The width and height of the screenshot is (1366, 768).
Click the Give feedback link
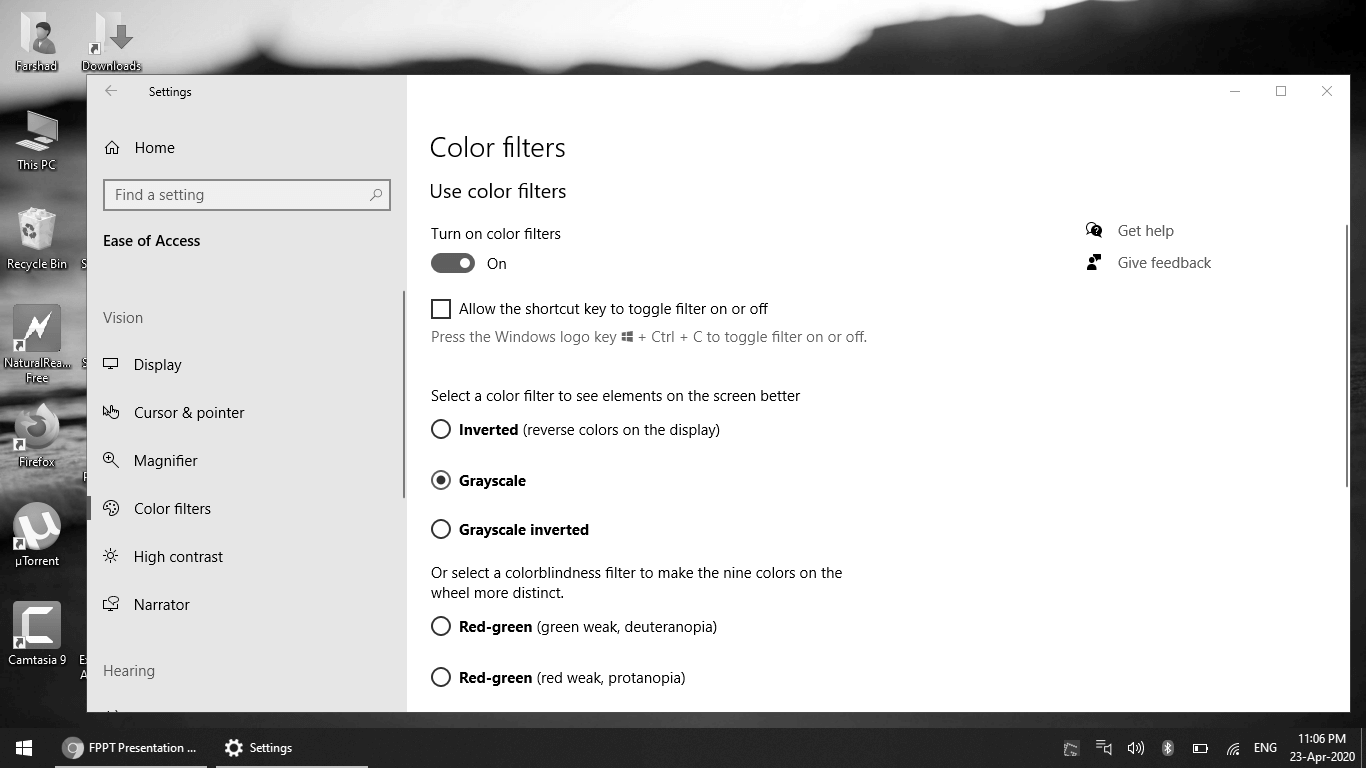[x=1164, y=263]
